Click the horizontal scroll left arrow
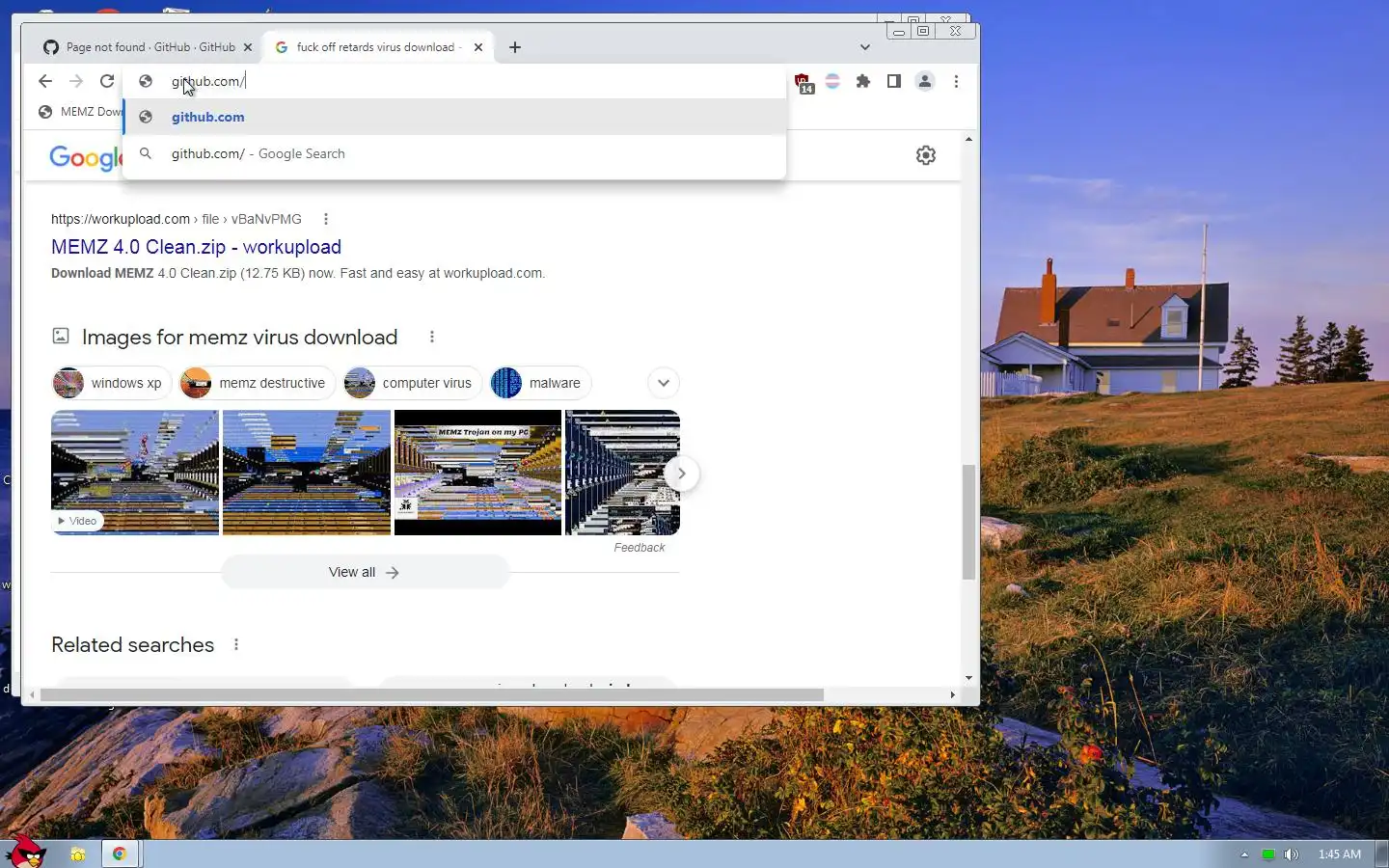 tap(33, 694)
